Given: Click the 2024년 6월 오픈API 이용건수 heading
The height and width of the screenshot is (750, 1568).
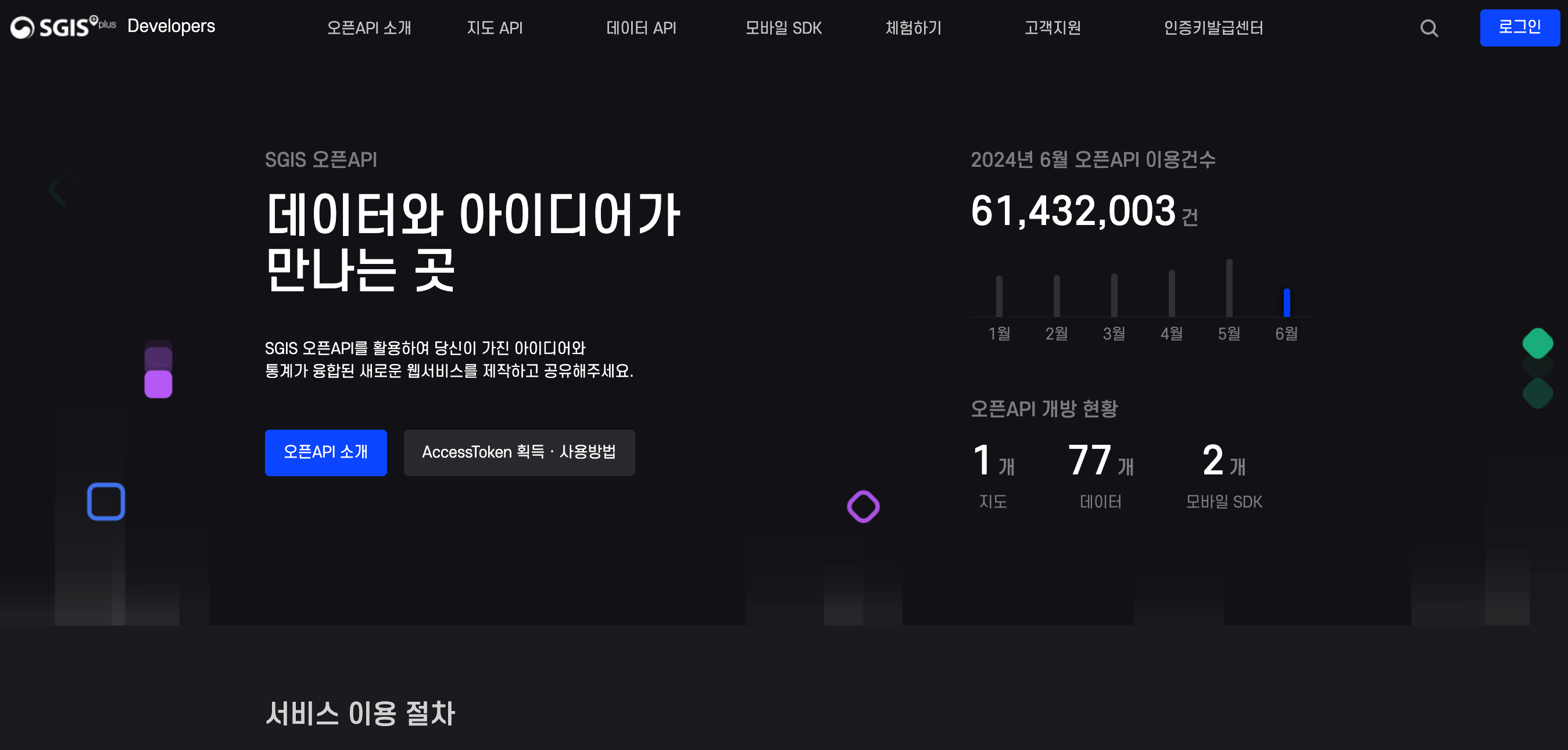Looking at the screenshot, I should (x=1093, y=159).
